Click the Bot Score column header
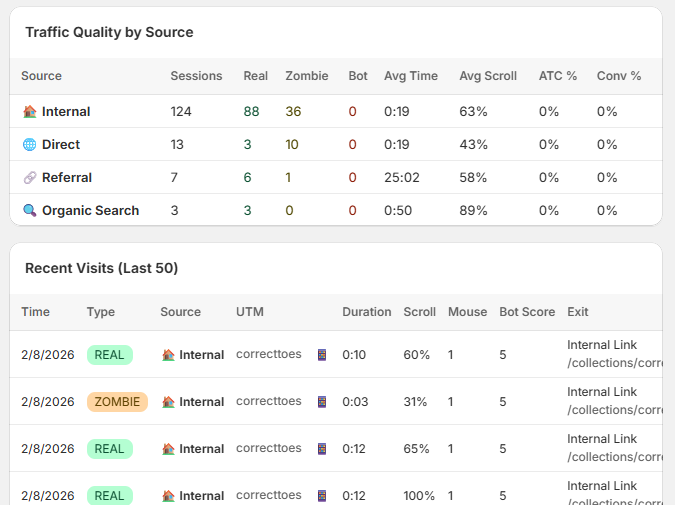This screenshot has height=505, width=675. tap(526, 312)
